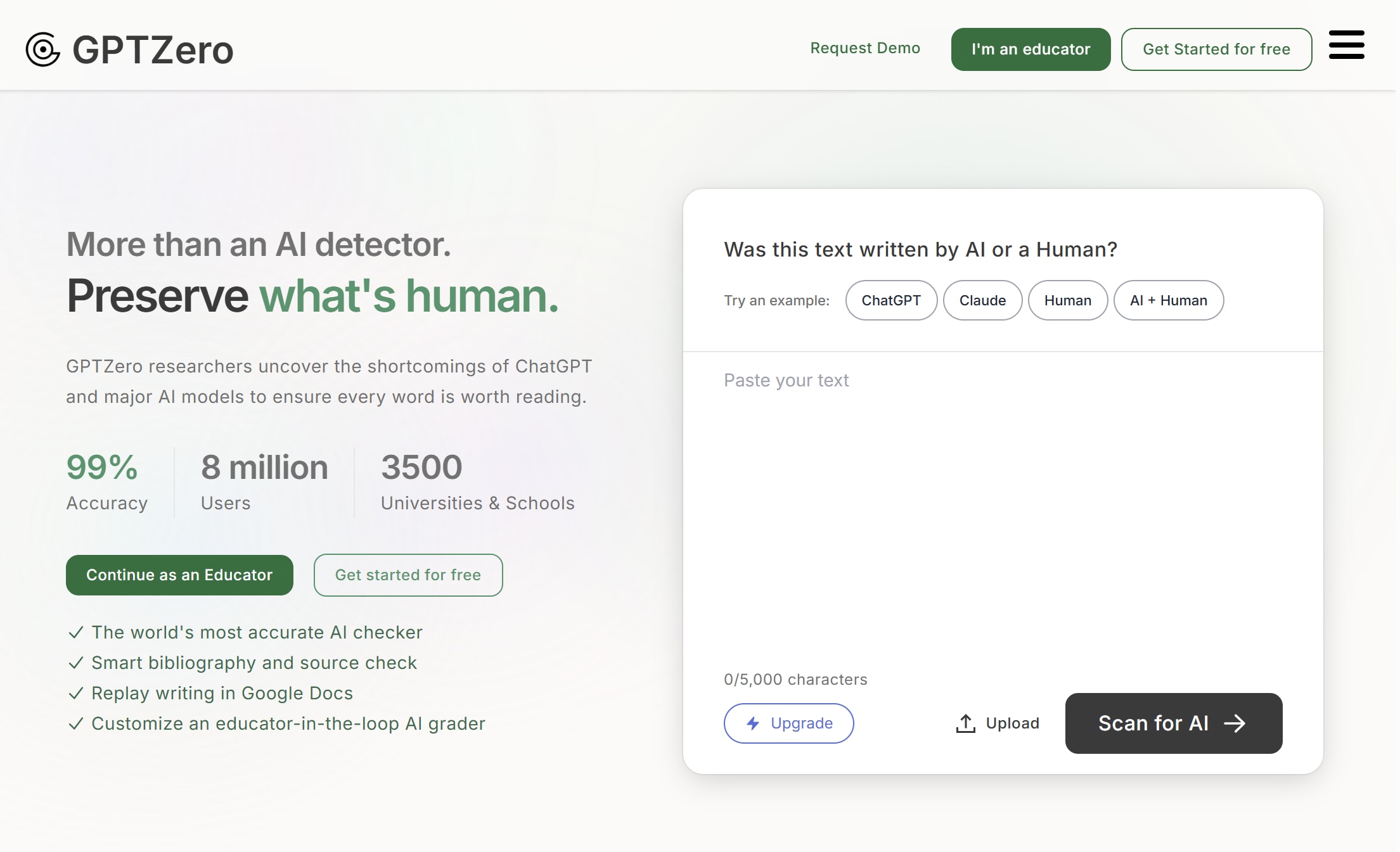1400x852 pixels.
Task: Click 'Smart bibliography and source check'
Action: tap(254, 663)
